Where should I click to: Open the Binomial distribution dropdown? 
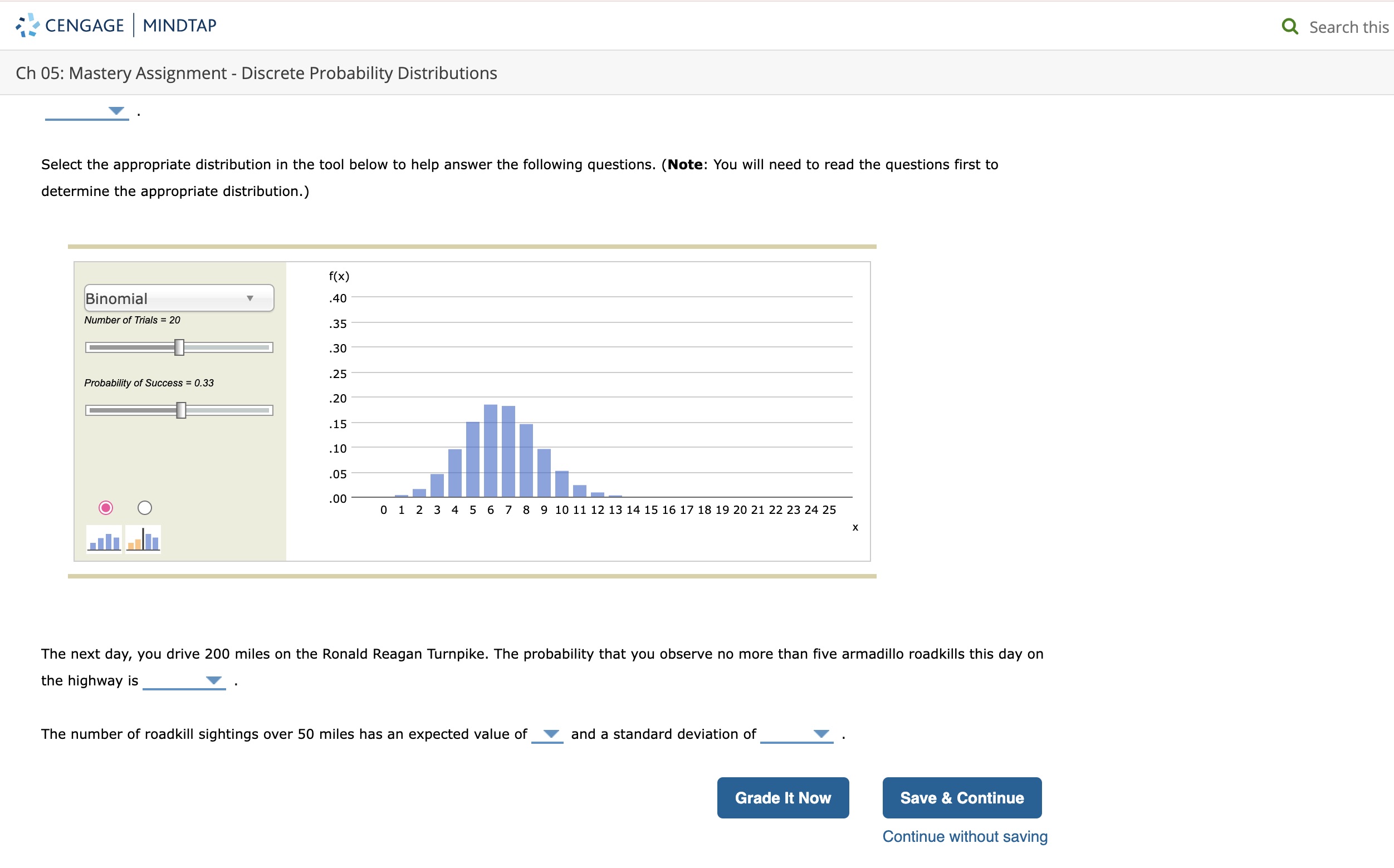(x=179, y=298)
